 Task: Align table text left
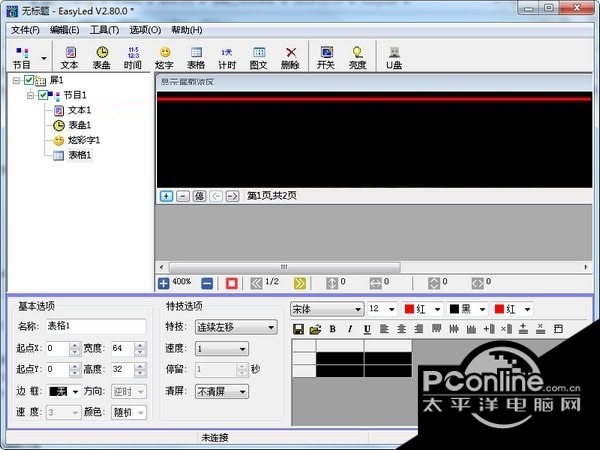[384, 329]
